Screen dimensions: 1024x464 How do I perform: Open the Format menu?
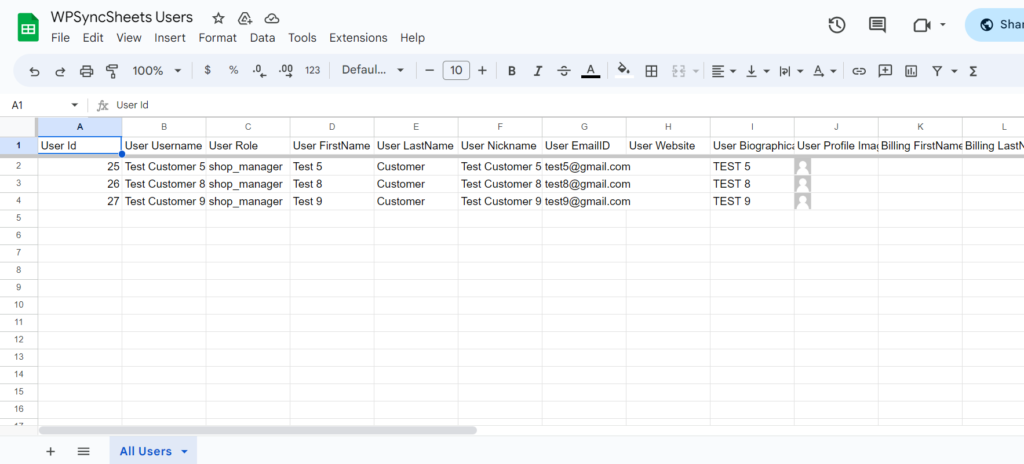pos(217,38)
